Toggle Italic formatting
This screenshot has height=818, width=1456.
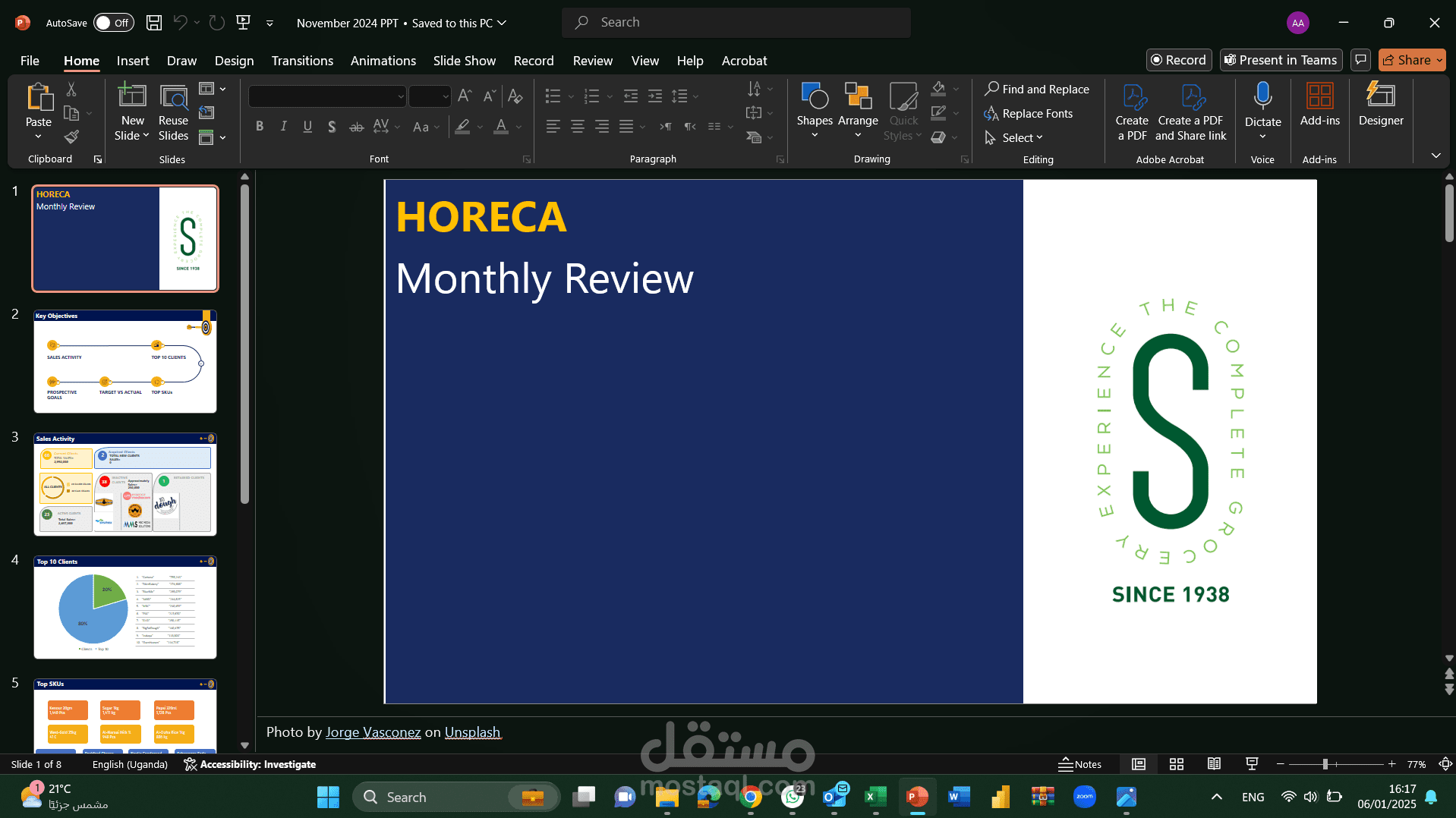point(284,127)
